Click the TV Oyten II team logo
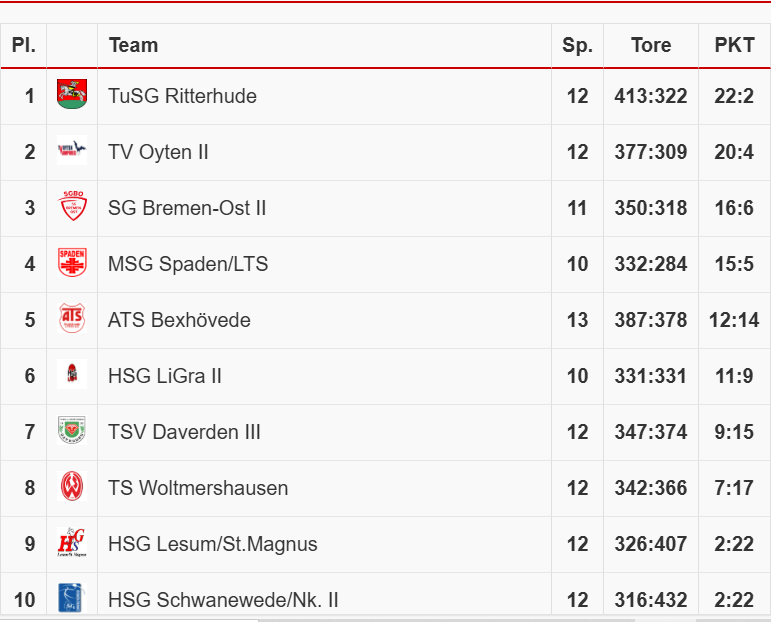The height and width of the screenshot is (622, 771). [72, 152]
